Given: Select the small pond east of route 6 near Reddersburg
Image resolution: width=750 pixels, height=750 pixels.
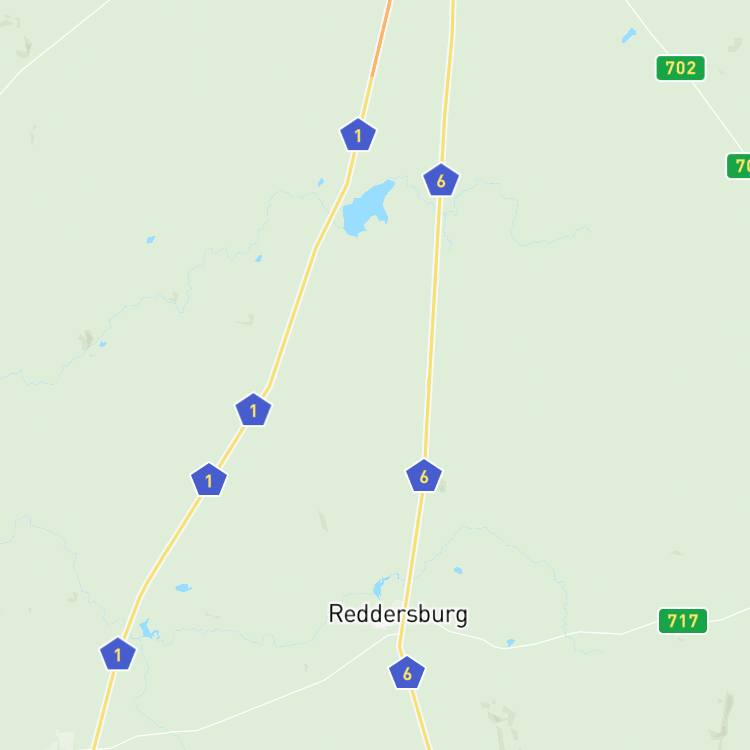Looking at the screenshot, I should [x=458, y=570].
